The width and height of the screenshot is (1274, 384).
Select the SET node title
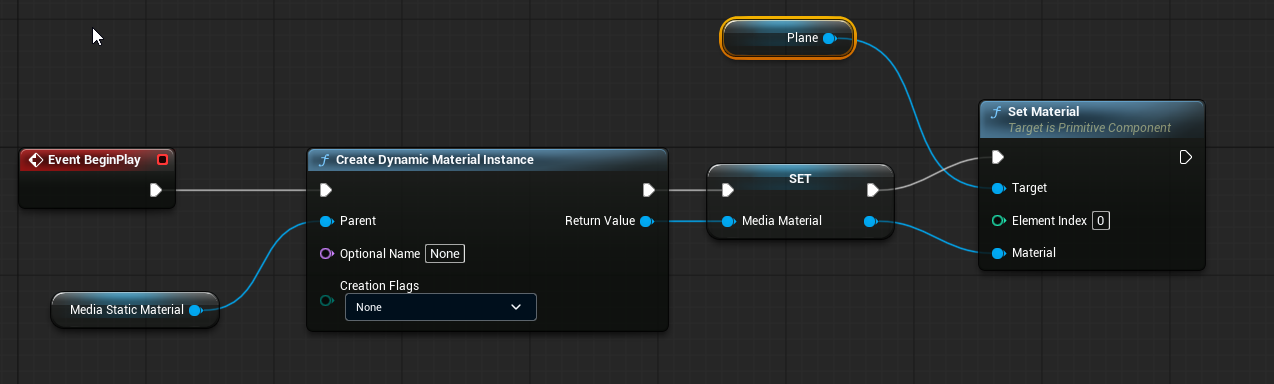click(800, 179)
